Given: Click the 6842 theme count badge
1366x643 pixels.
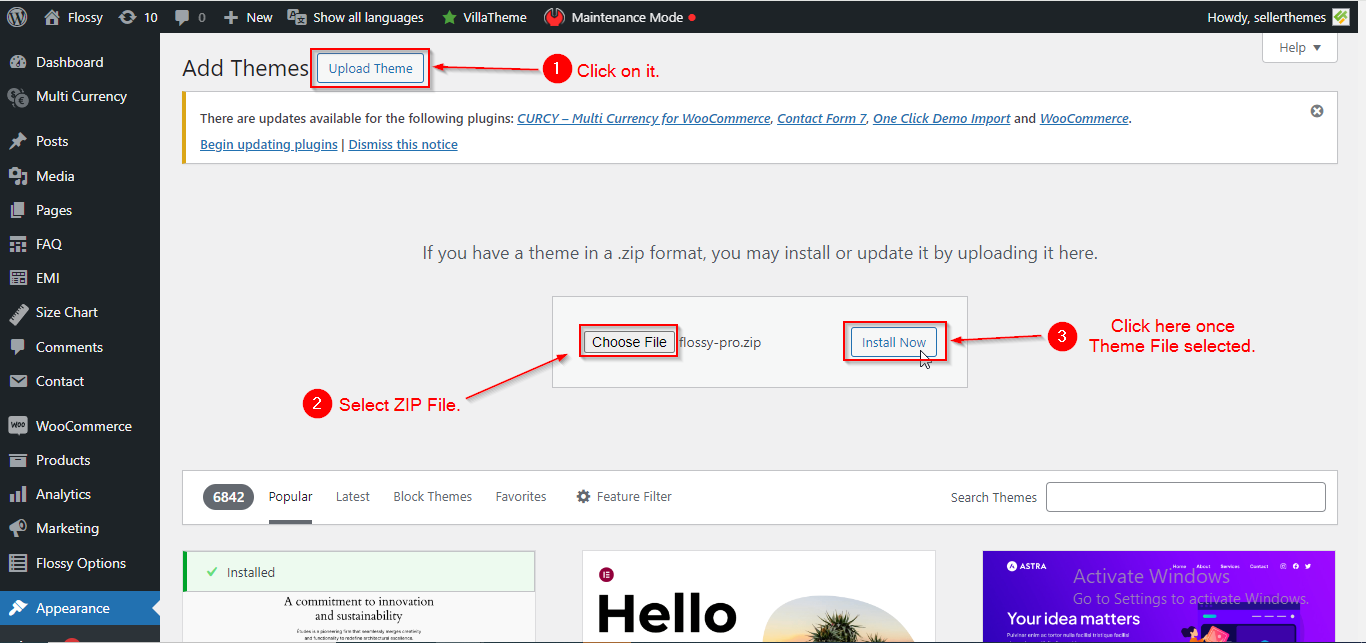Looking at the screenshot, I should 228,497.
